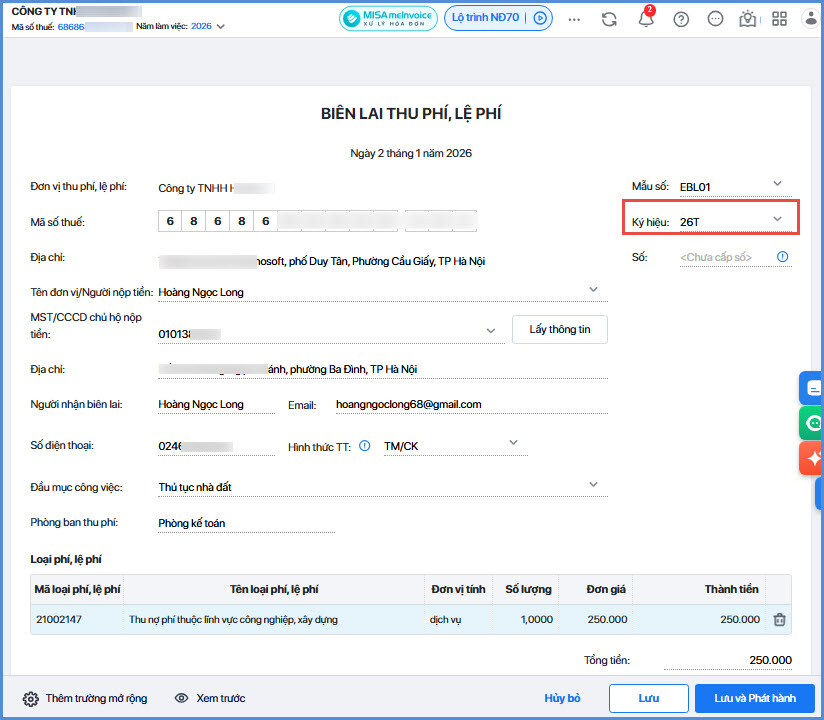The width and height of the screenshot is (824, 720).
Task: Click fee code 21002147 cell
Action: (x=77, y=619)
